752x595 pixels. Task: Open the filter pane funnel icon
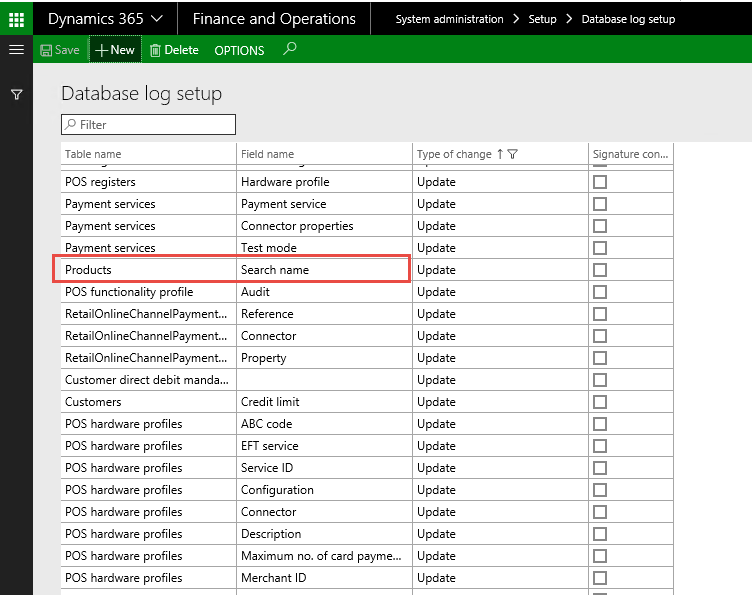(x=16, y=94)
